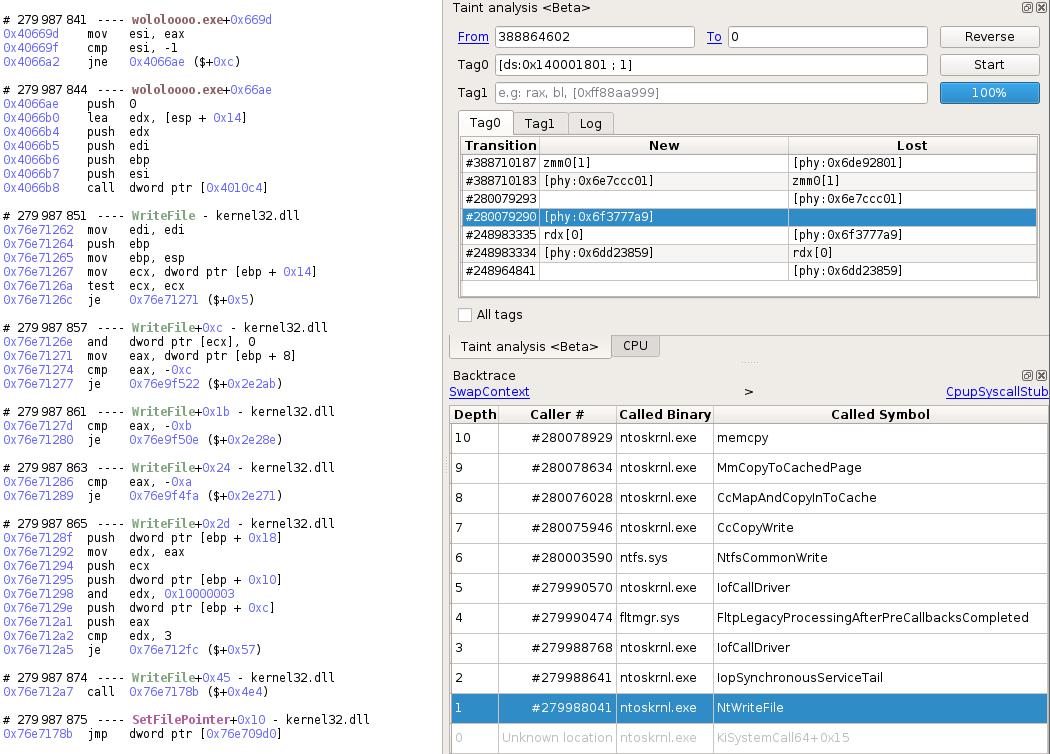Close the Backtrace panel

pyautogui.click(x=1041, y=375)
